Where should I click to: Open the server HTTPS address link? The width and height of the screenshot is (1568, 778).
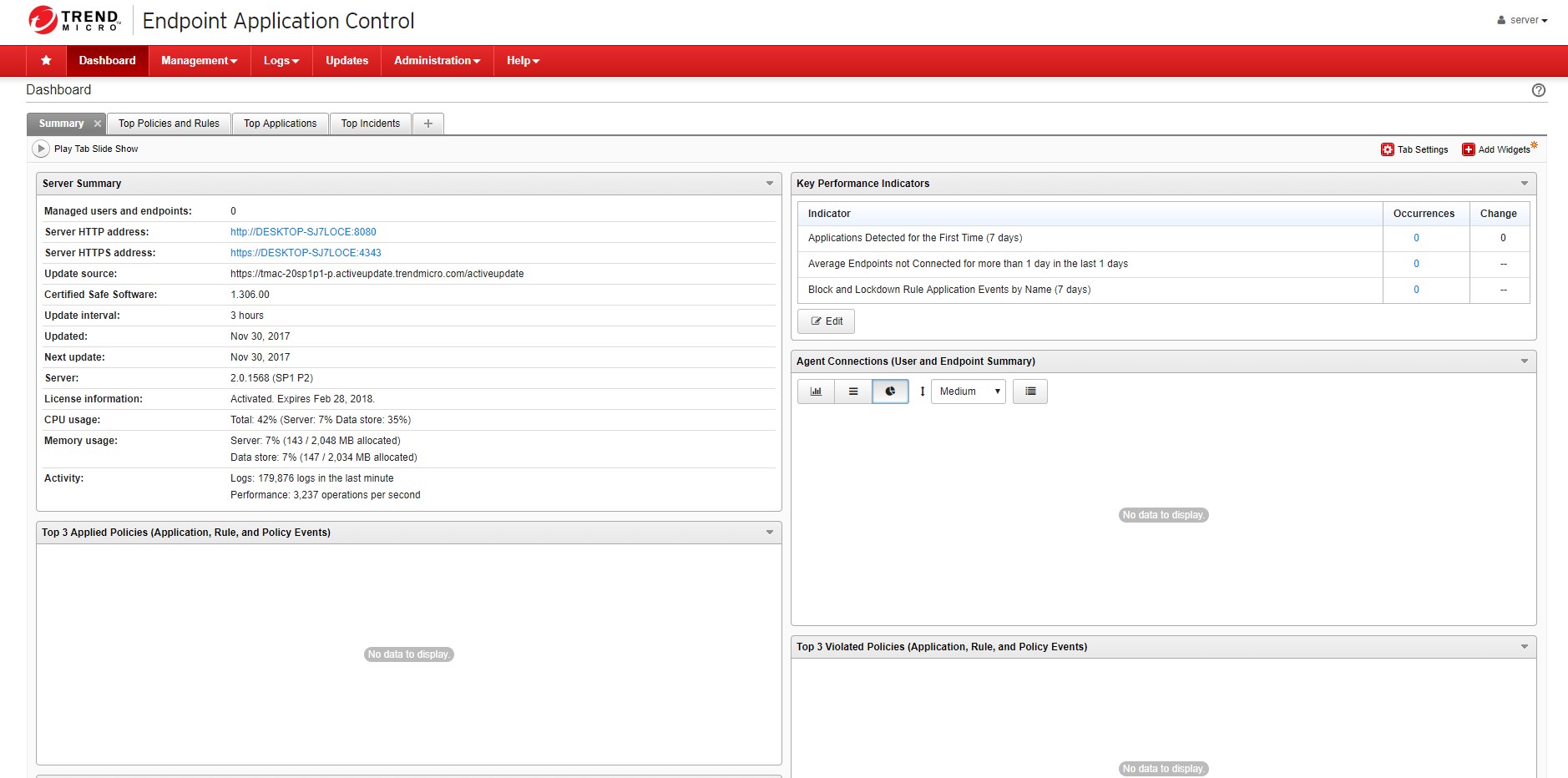(x=306, y=252)
